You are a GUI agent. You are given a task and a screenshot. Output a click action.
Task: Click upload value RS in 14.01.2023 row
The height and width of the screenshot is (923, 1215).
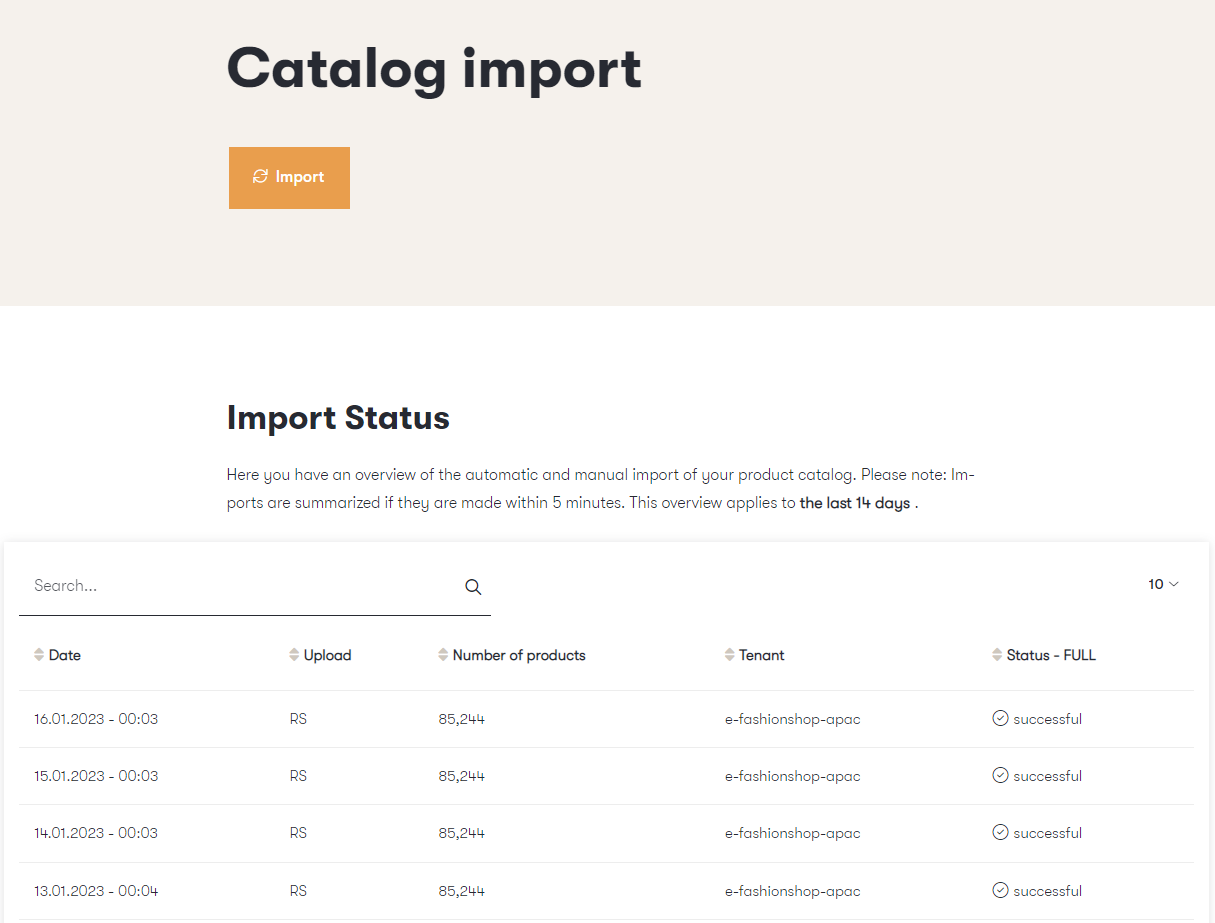point(298,833)
